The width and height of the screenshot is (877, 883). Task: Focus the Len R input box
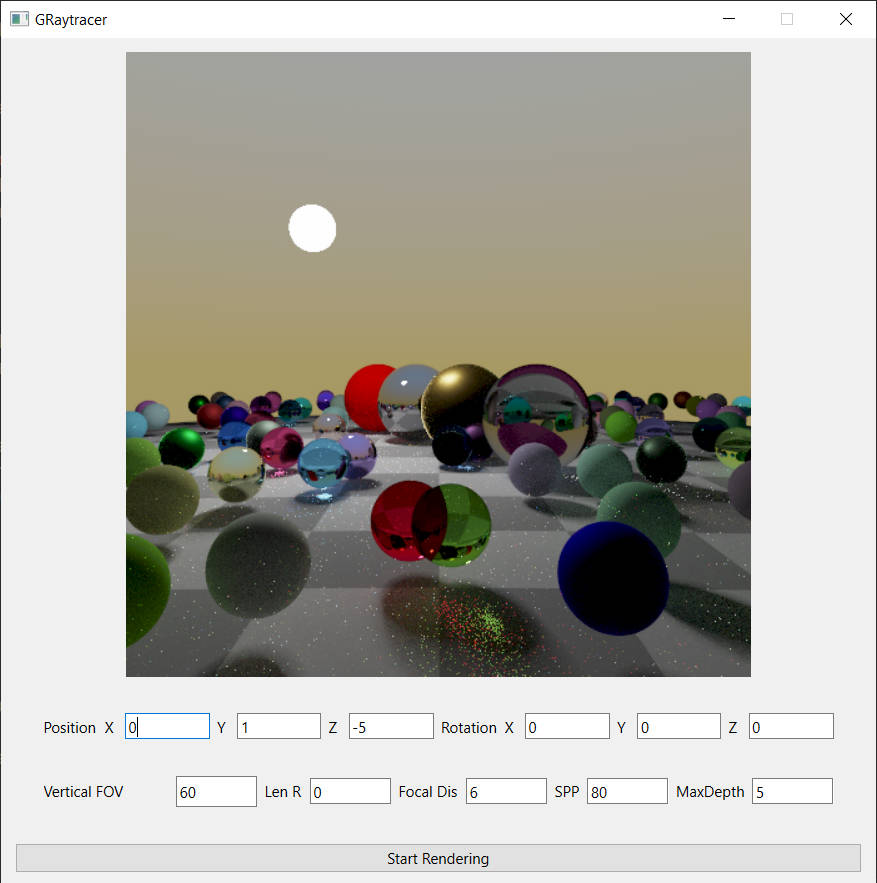tap(350, 792)
